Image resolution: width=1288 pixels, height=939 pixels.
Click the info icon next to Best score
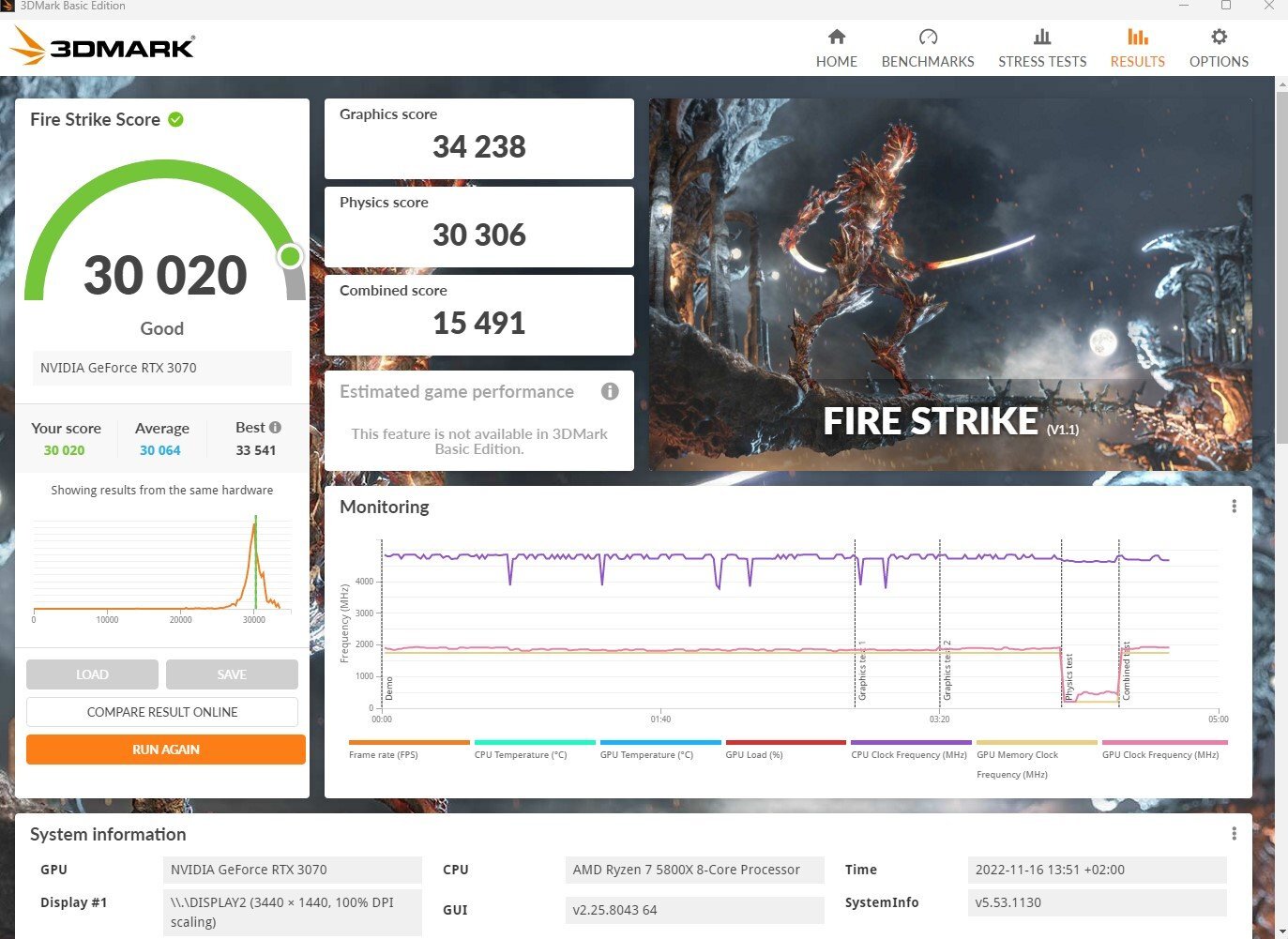pyautogui.click(x=275, y=427)
